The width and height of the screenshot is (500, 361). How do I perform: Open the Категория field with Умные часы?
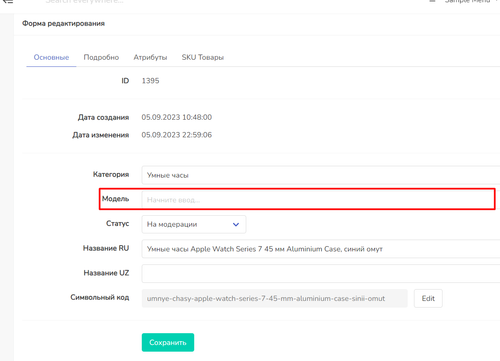(321, 175)
